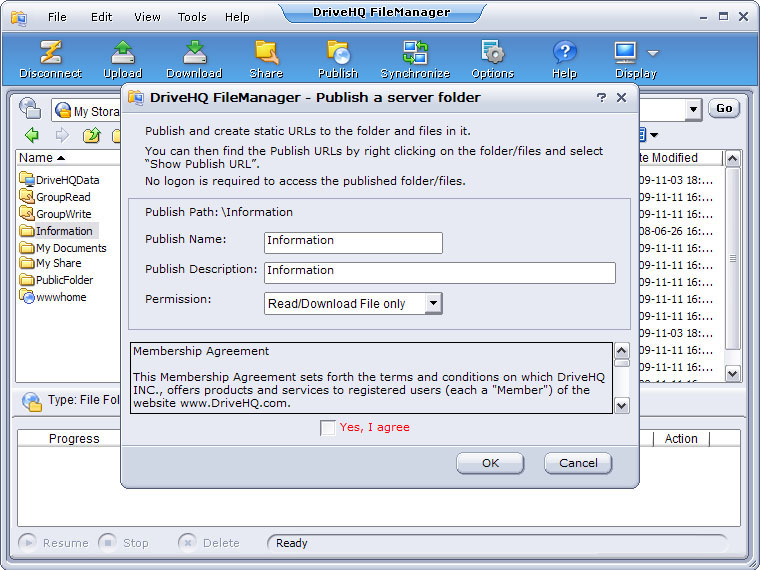The height and width of the screenshot is (570, 760).
Task: Open the Edit menu
Action: pos(101,17)
